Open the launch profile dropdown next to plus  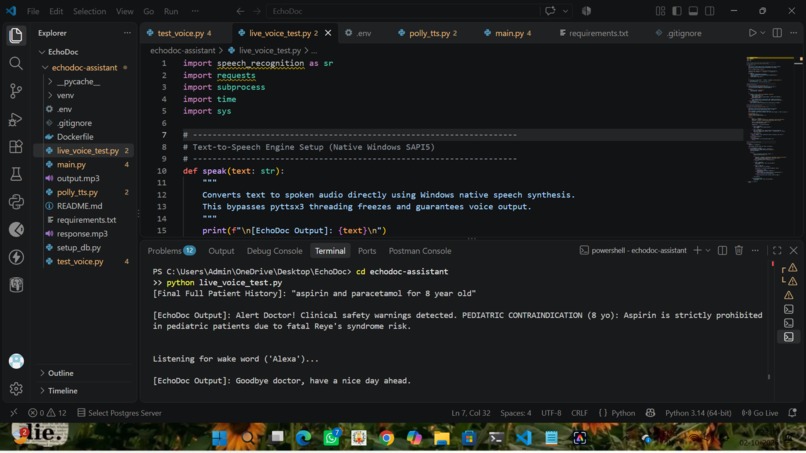click(x=708, y=250)
